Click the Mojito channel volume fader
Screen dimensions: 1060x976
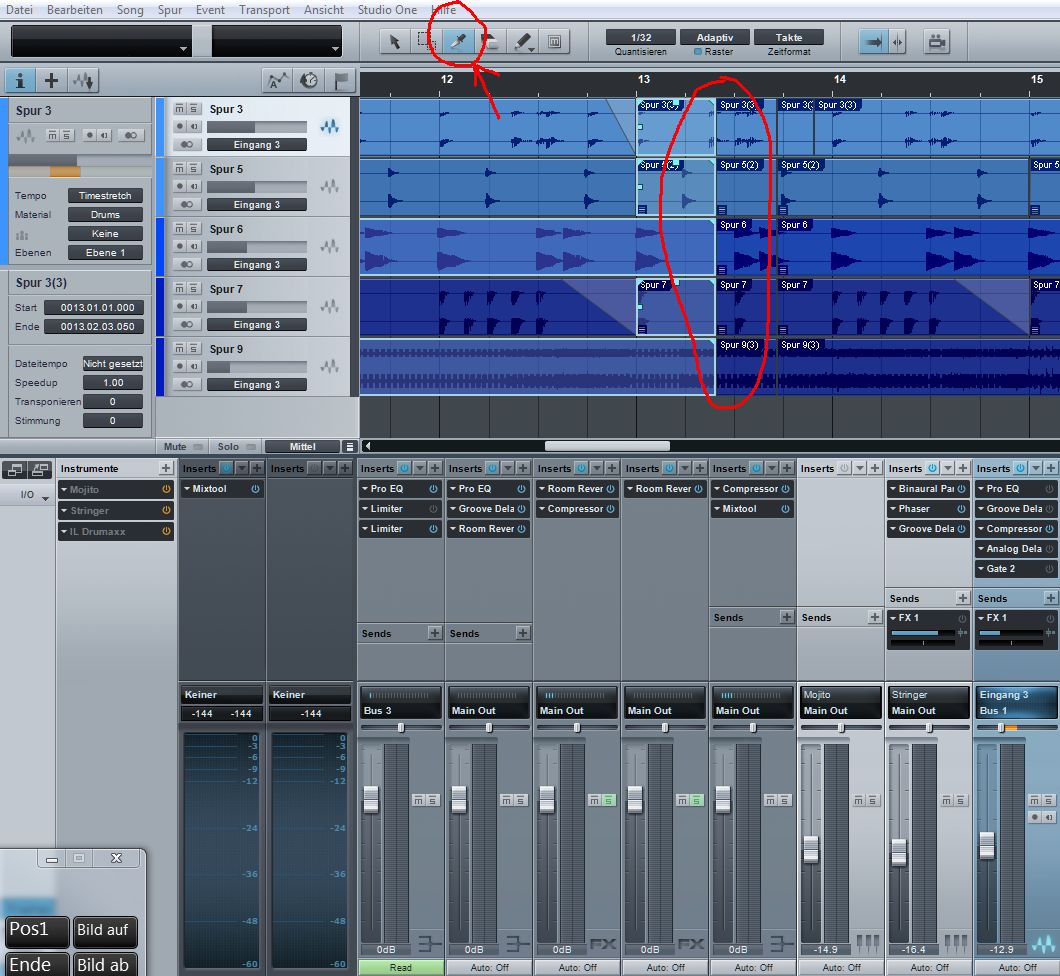811,848
